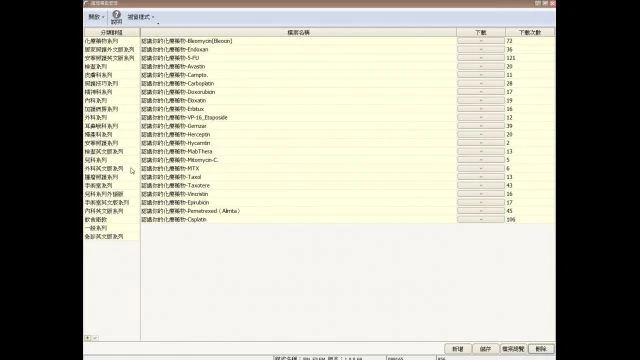Select the file name ending in Taxol
Screen dimensions: 640x360
[171, 177]
